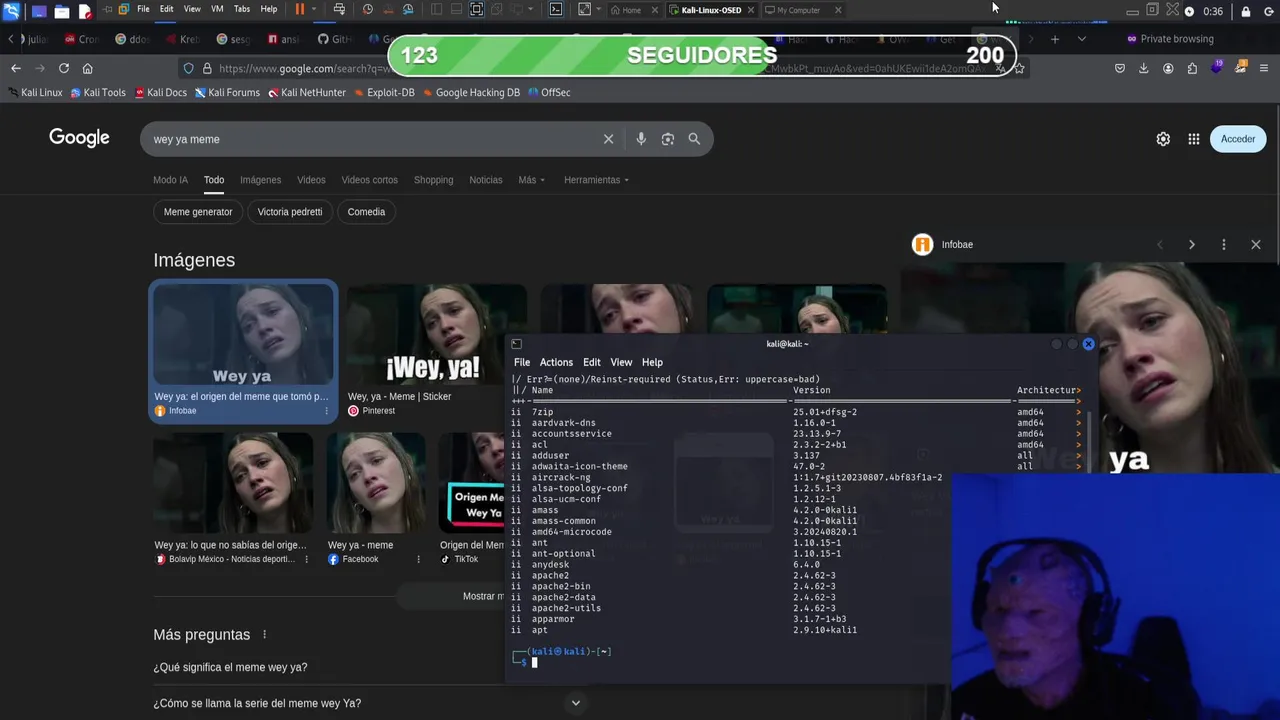The width and height of the screenshot is (1280, 720).
Task: Open the Infobae 'Wey ya' image thumbnail
Action: 243,334
